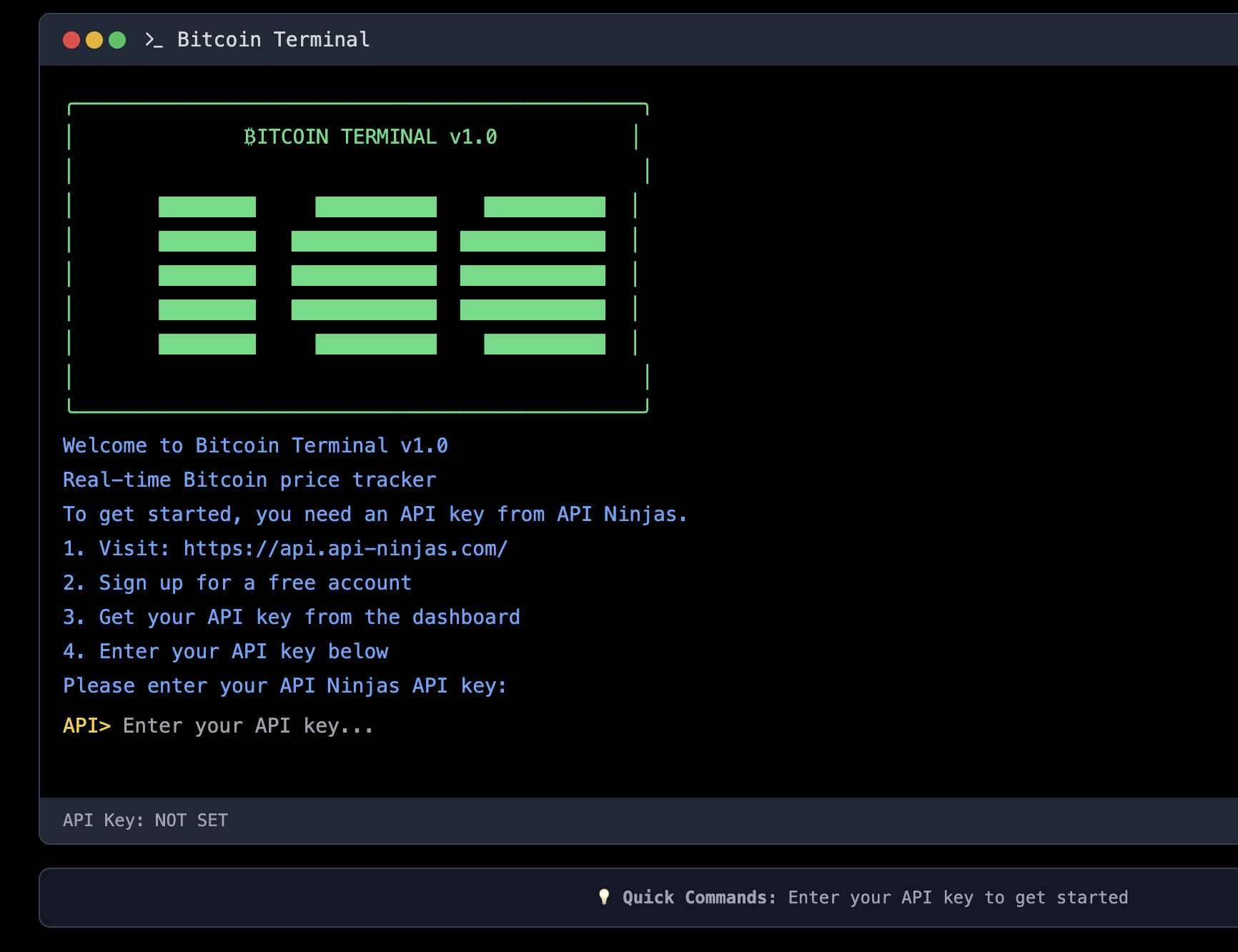Select the 'Quick Commands:' label
Viewport: 1238px width, 952px height.
point(698,897)
